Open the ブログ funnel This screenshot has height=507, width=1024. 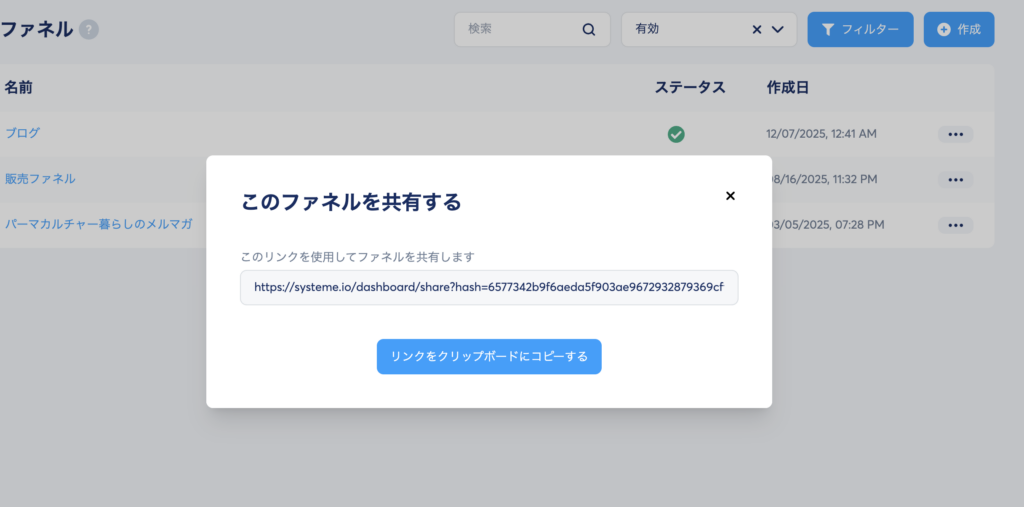(x=22, y=133)
